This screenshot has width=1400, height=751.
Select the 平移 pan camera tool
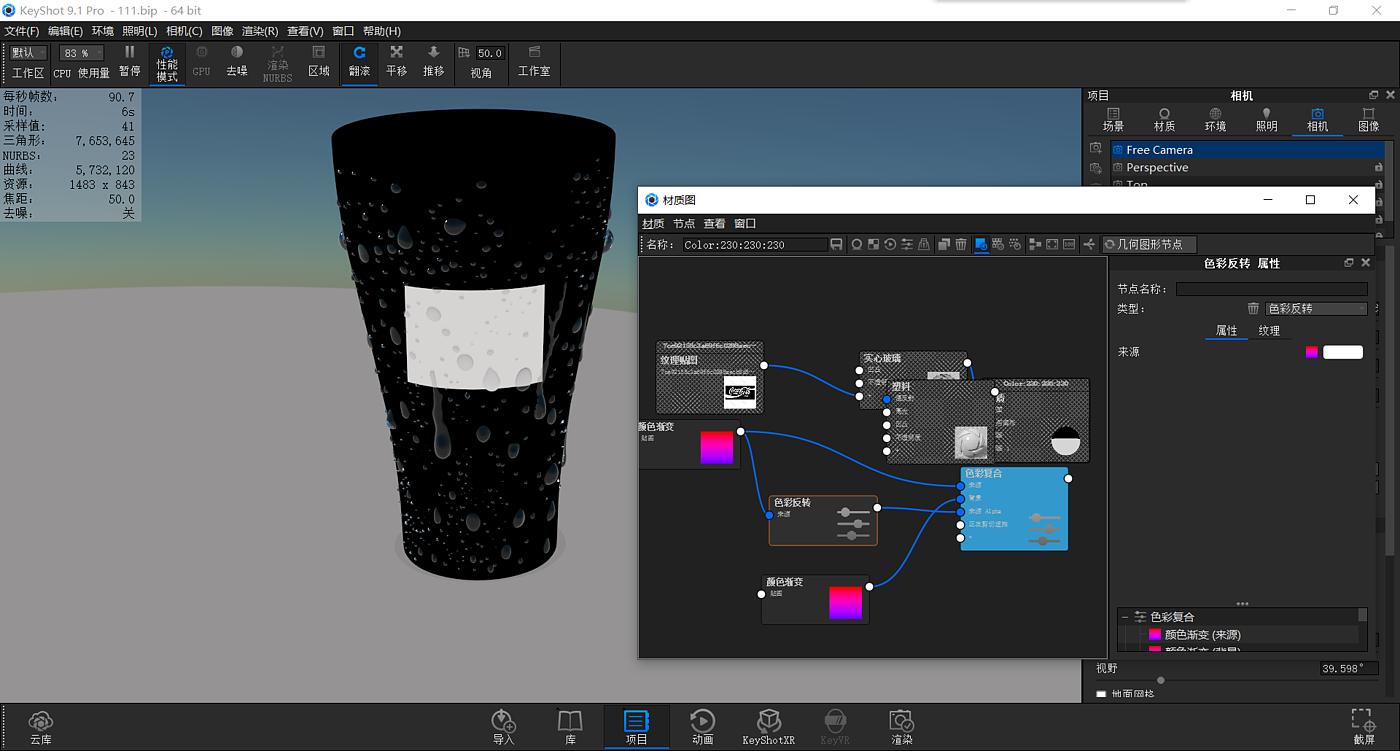396,61
